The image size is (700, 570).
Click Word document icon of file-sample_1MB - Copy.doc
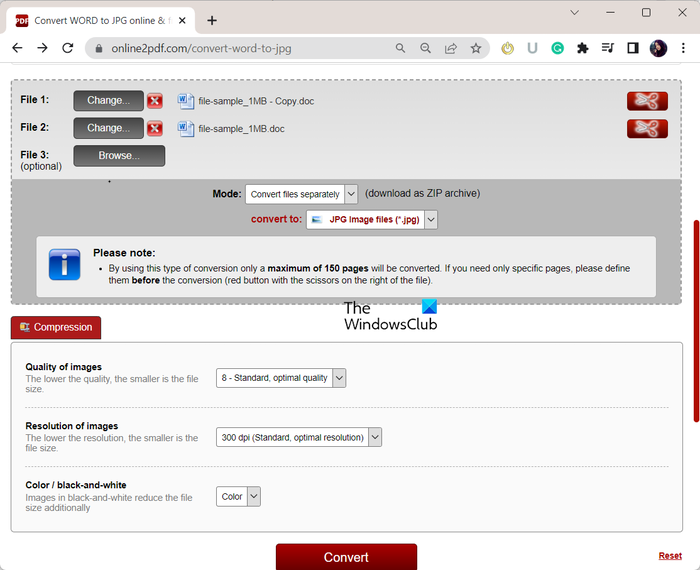click(186, 101)
